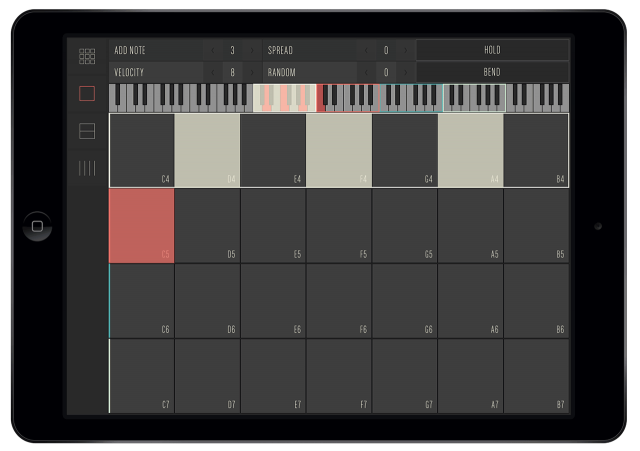Decrease the Random value
The height and width of the screenshot is (451, 640).
[x=366, y=72]
